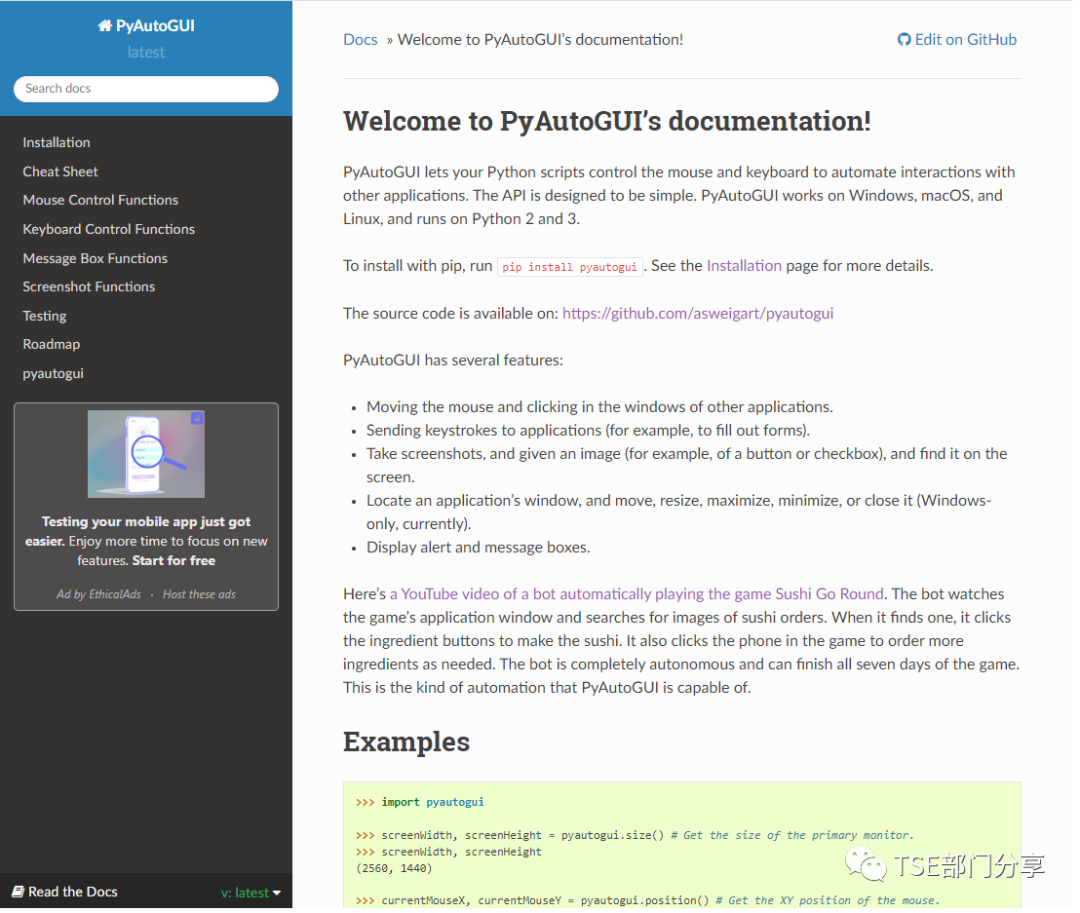Click the Host these ads link

coord(199,594)
